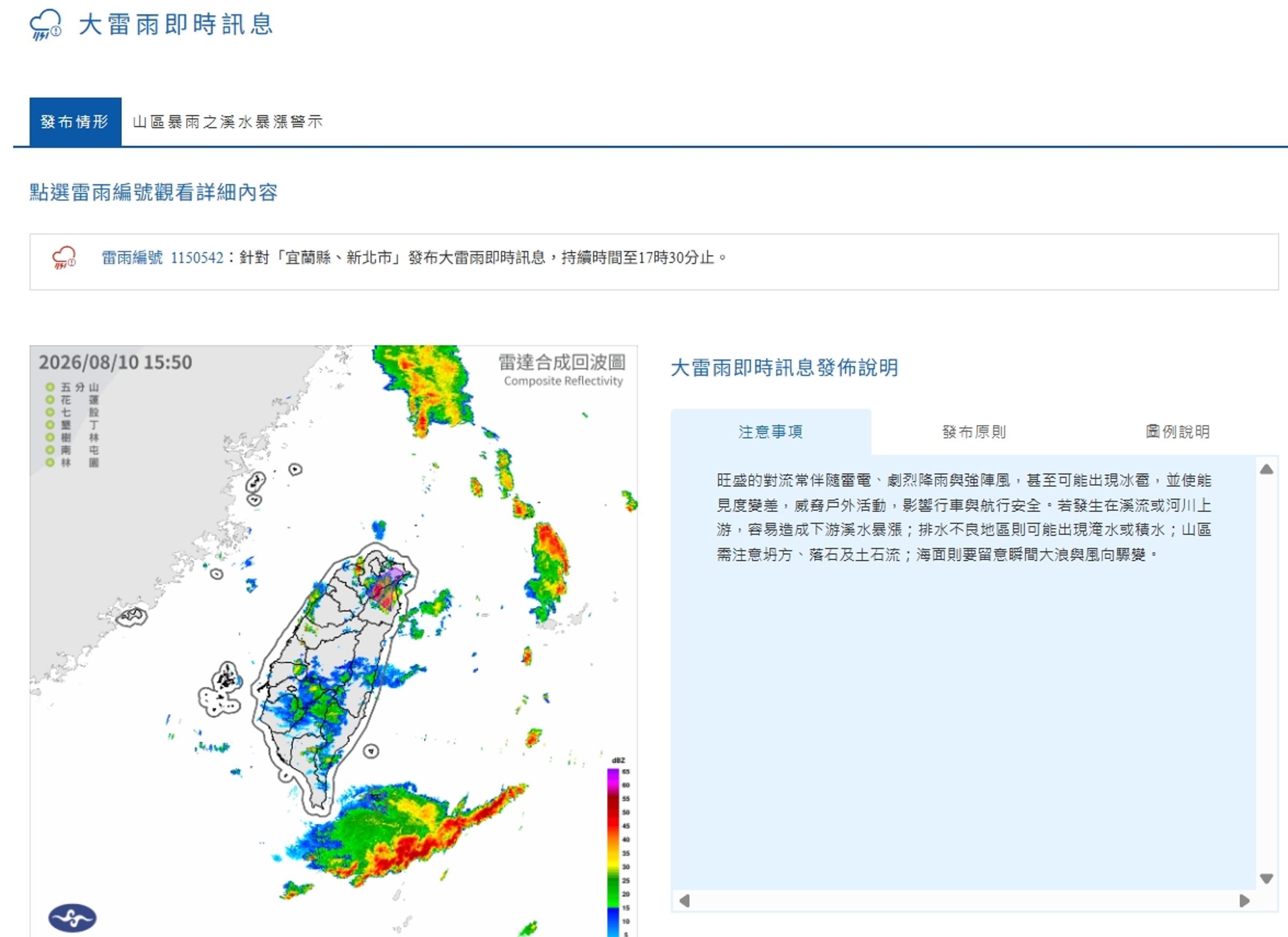Click the 七股 radar station status indicator
This screenshot has height=937, width=1288.
coord(50,412)
